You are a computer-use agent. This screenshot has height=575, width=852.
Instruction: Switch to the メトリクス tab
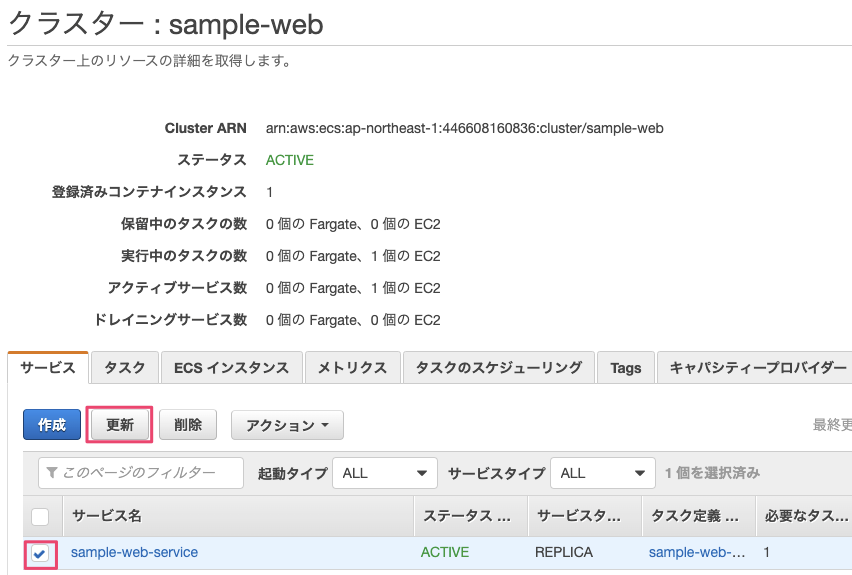point(352,368)
